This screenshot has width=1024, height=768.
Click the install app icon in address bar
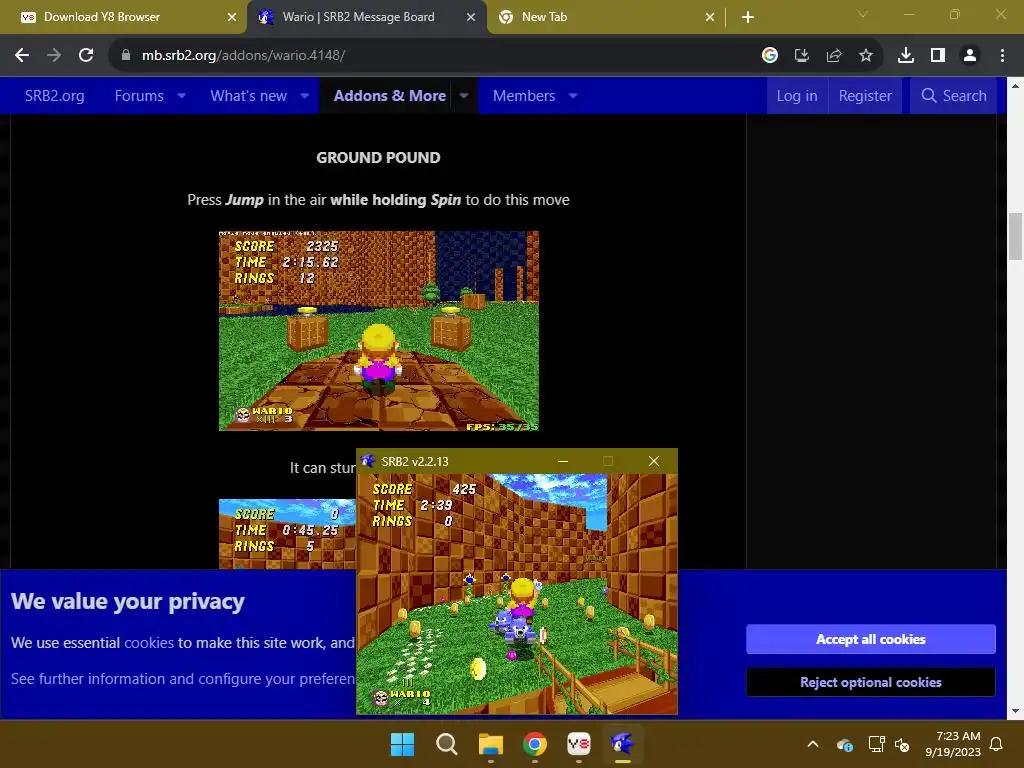tap(801, 56)
